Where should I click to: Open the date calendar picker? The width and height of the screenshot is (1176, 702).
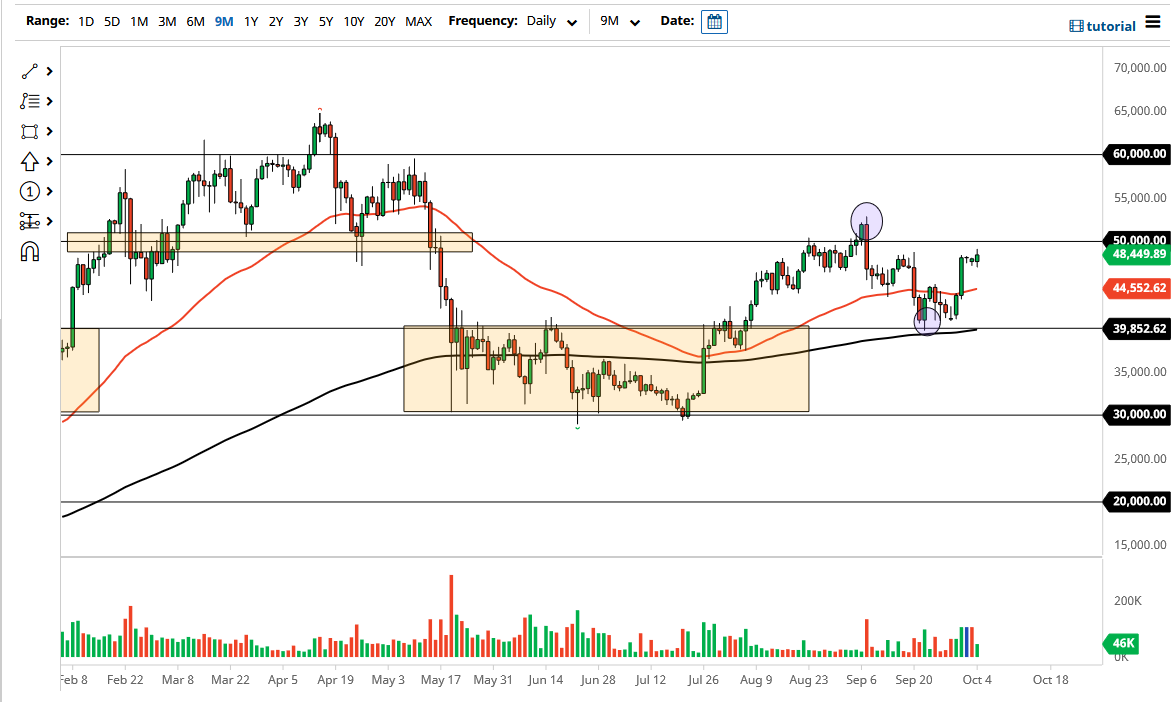point(714,22)
